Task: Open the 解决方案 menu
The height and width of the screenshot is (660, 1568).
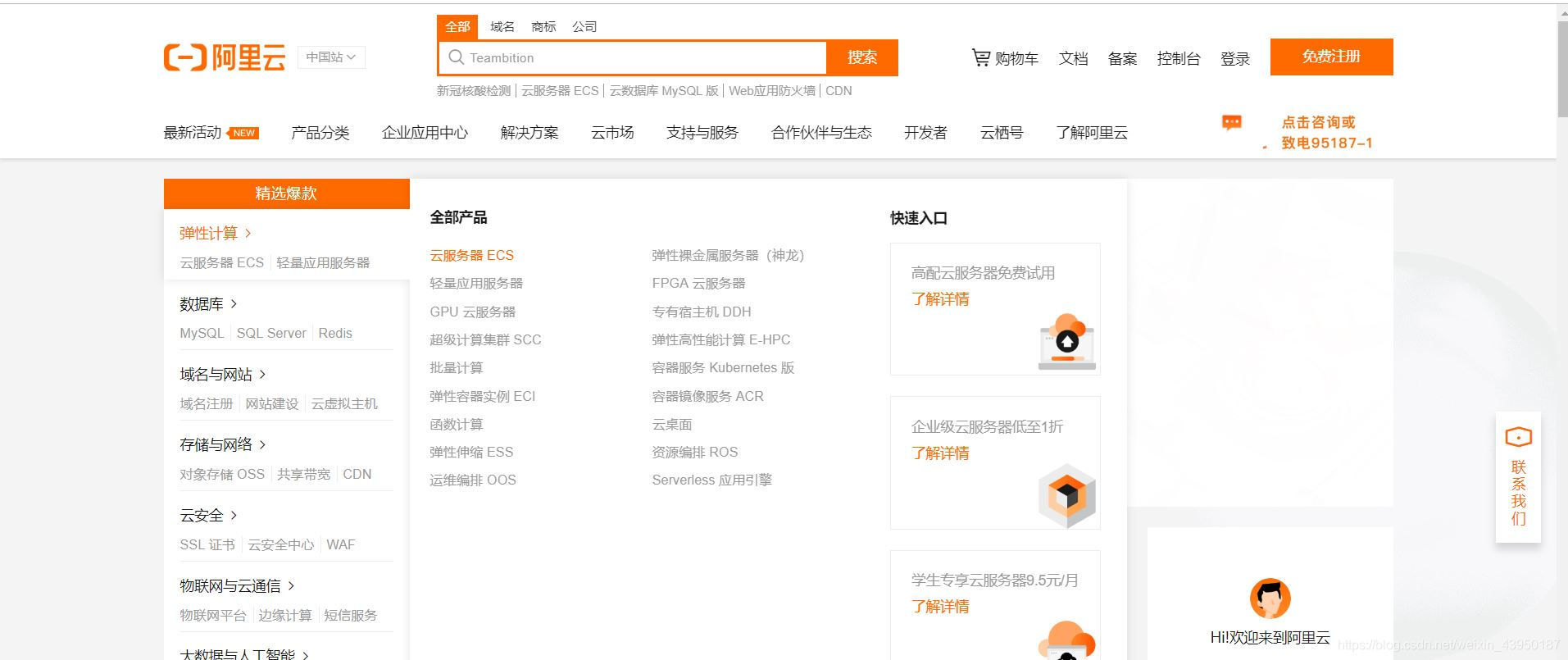Action: coord(529,133)
